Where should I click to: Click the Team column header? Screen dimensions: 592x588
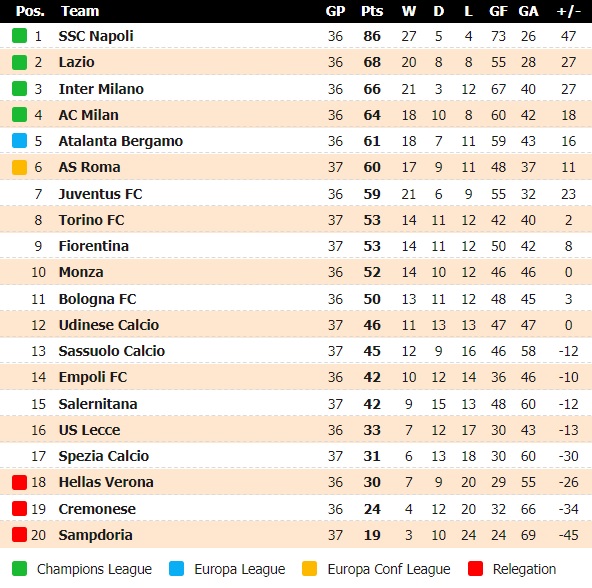80,11
